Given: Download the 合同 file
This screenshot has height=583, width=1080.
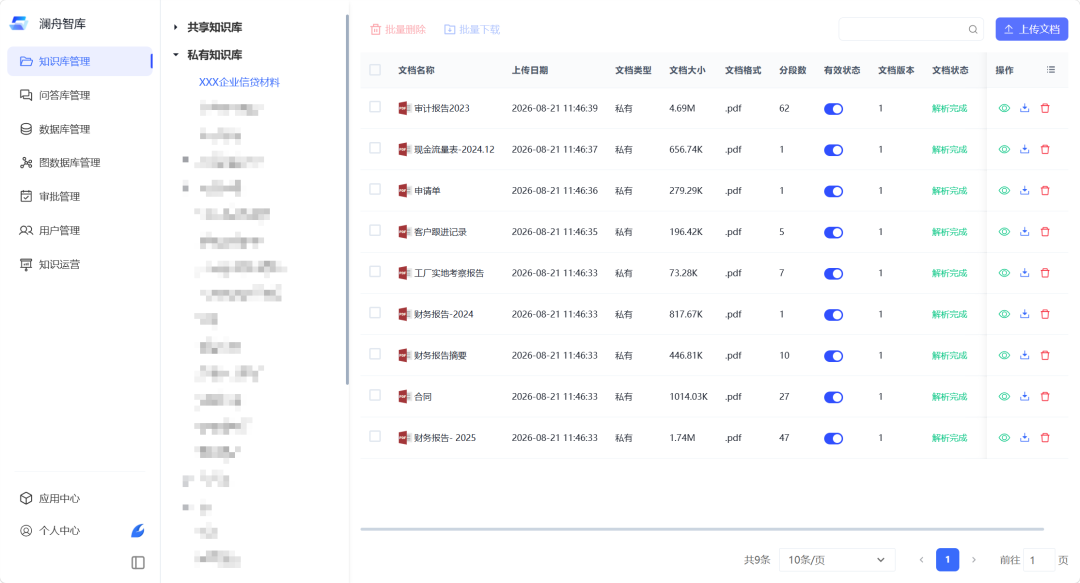Looking at the screenshot, I should (x=1025, y=397).
